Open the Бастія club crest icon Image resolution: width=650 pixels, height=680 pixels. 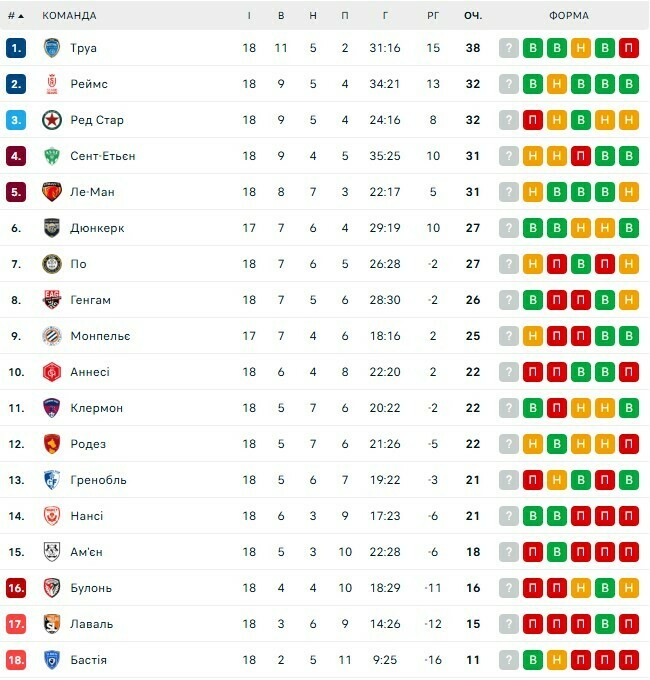pos(52,660)
